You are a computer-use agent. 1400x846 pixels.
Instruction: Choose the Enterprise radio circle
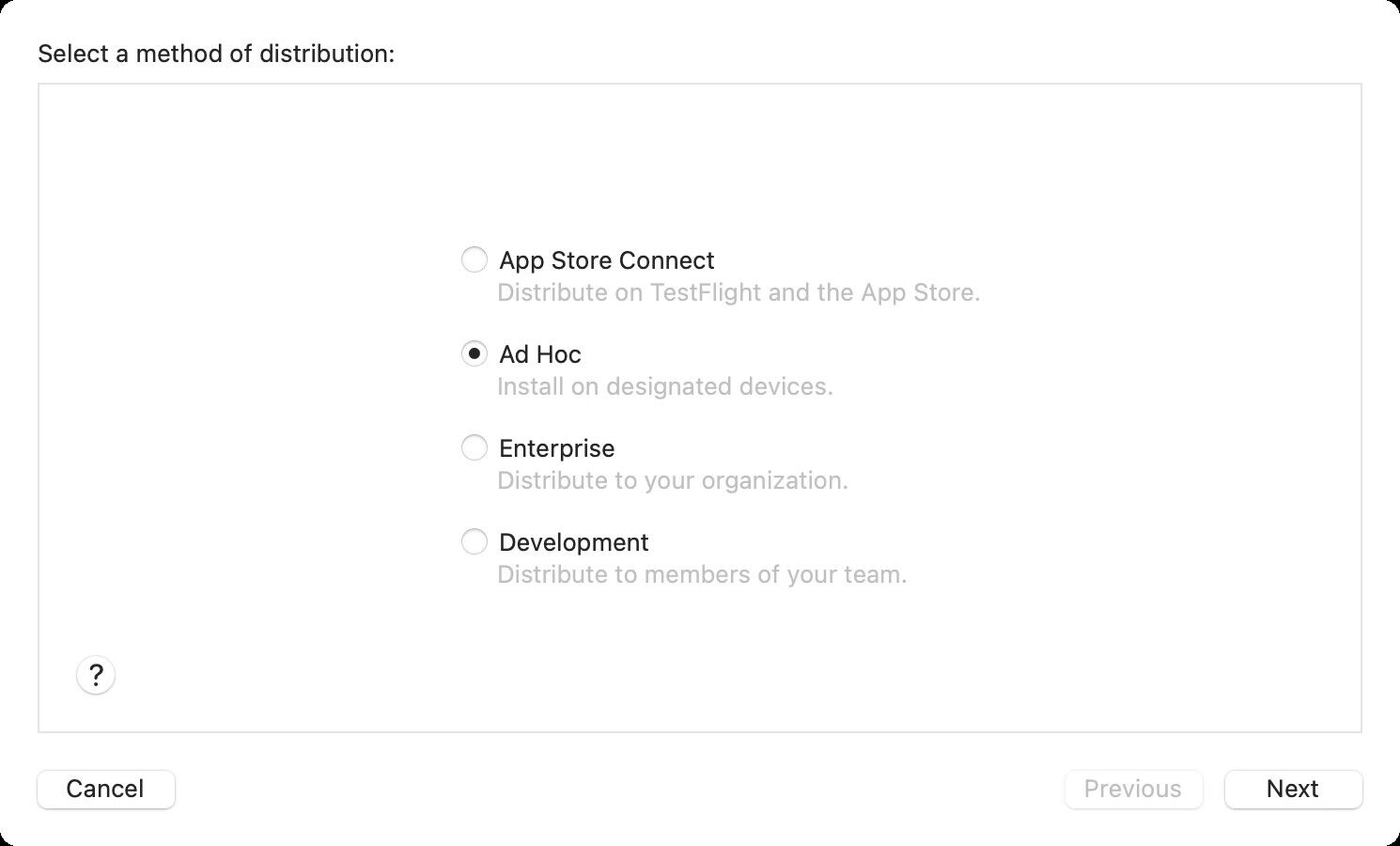[474, 447]
